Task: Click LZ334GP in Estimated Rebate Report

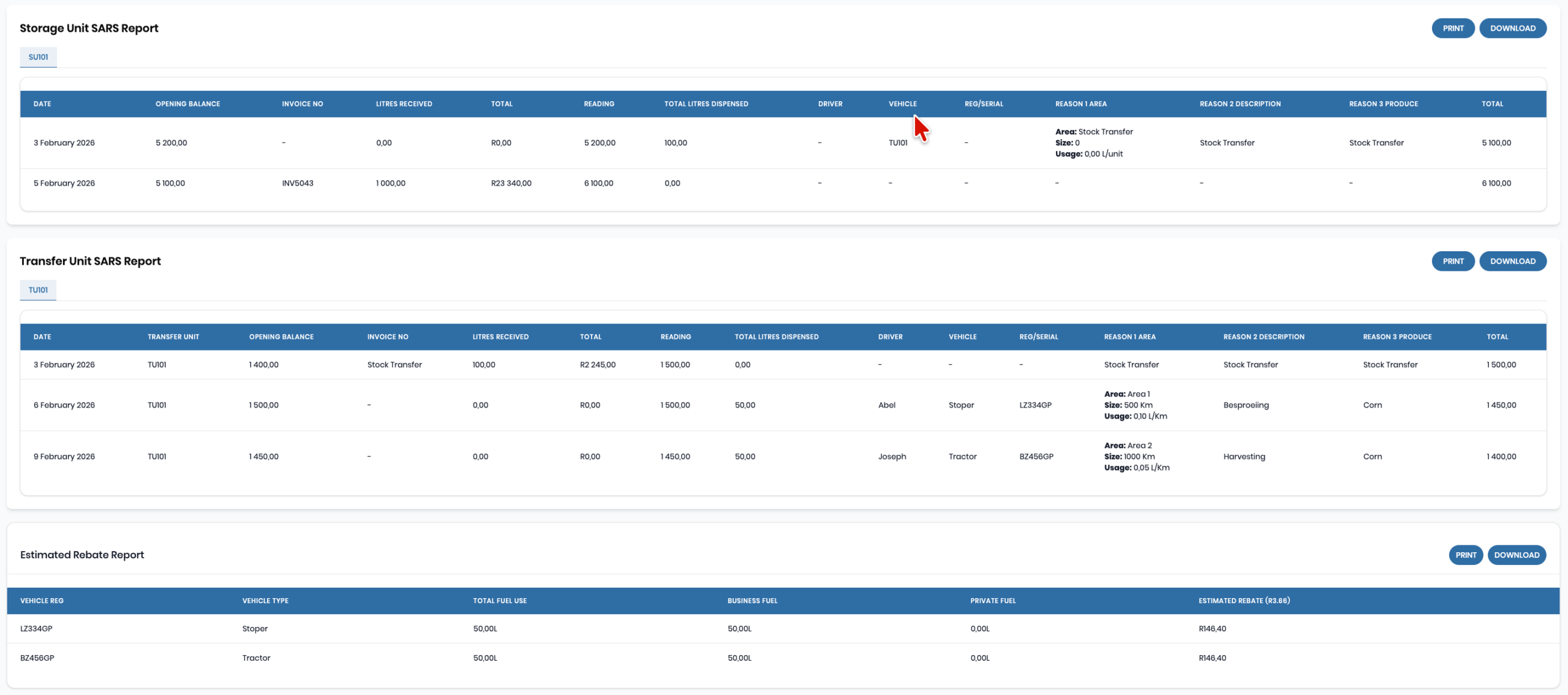Action: coord(36,629)
